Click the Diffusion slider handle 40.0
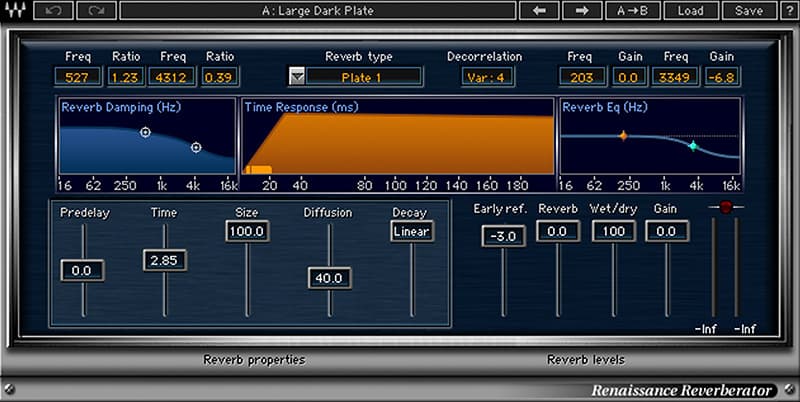 coord(330,278)
